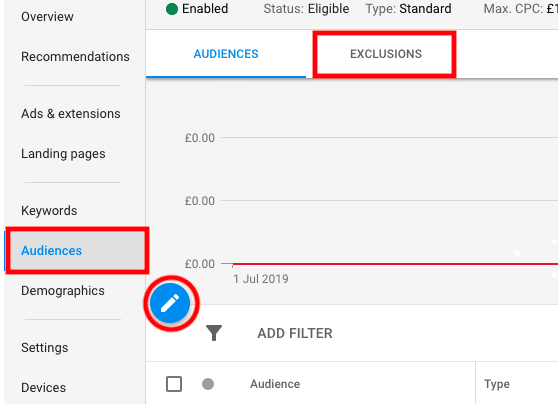Switch to the Exclusions tab
Viewport: 558px width, 404px height.
coord(386,54)
